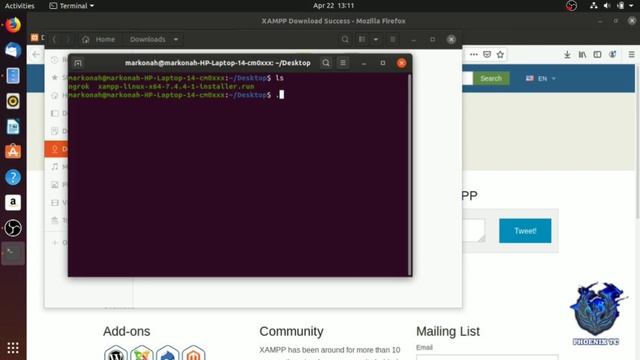The height and width of the screenshot is (360, 640).
Task: Open Firefox from the Ubuntu dock
Action: tap(13, 25)
